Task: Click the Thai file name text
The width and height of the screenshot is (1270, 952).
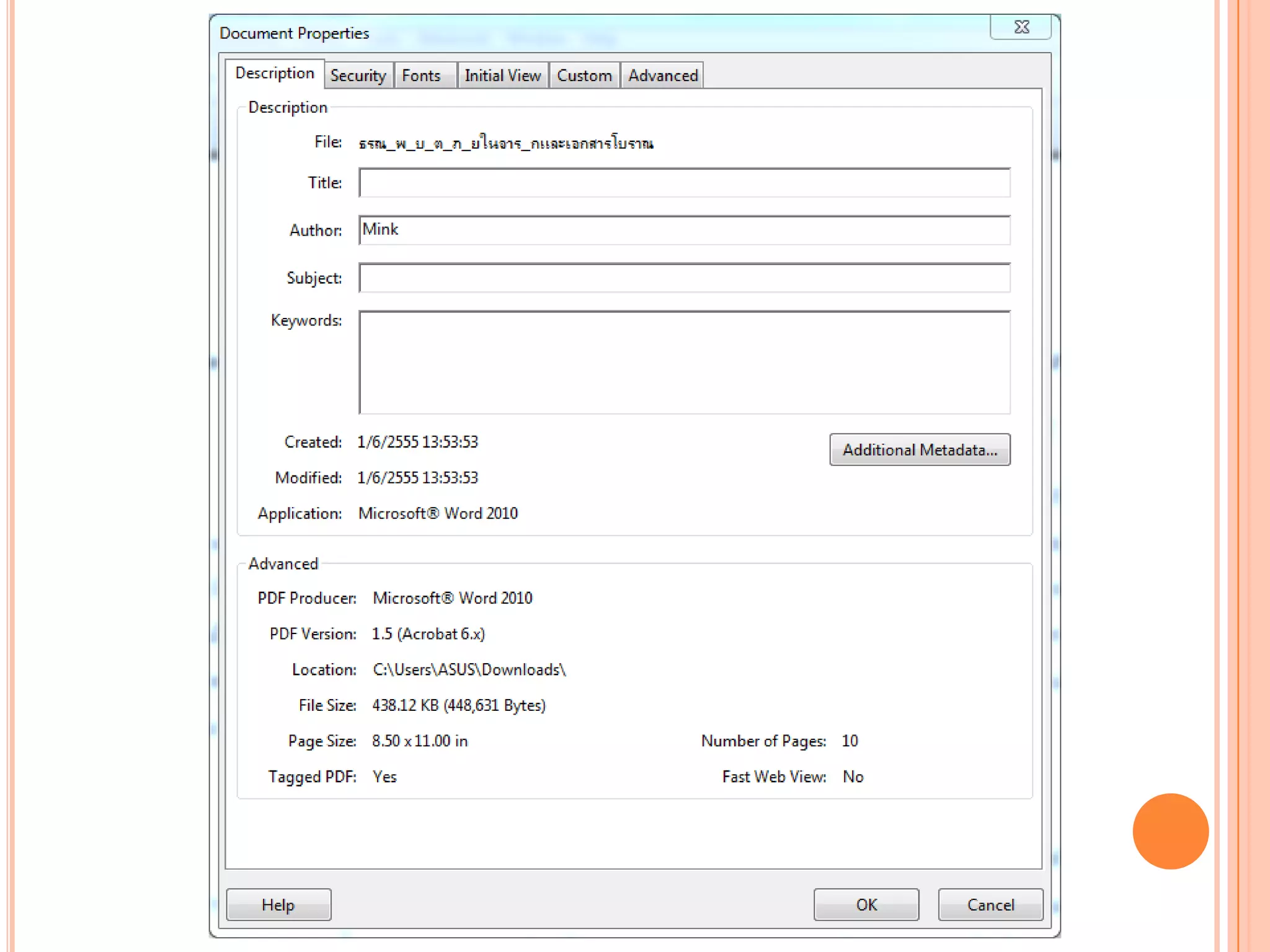Action: [x=505, y=143]
